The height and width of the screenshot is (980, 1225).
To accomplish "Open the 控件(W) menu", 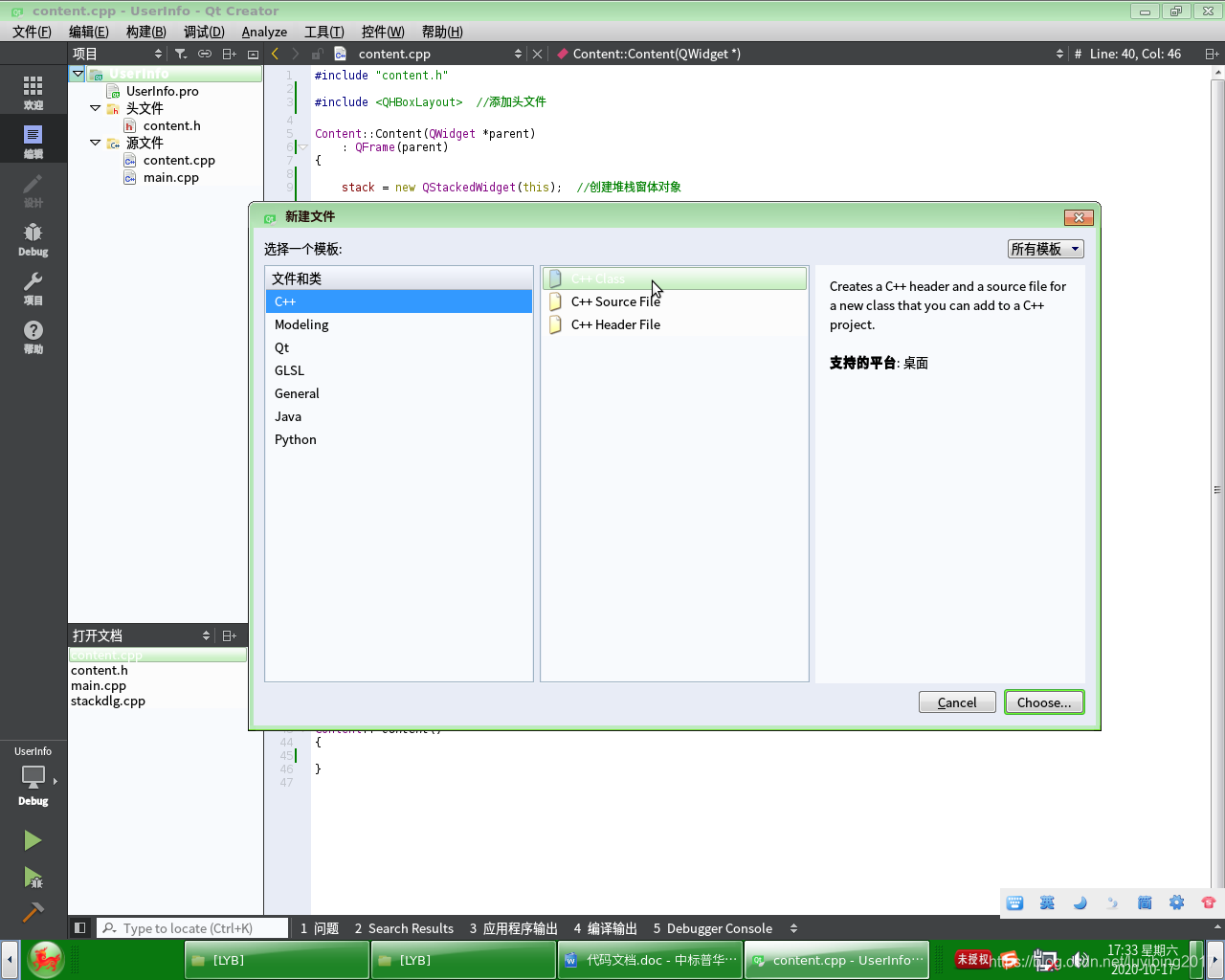I will tap(383, 32).
